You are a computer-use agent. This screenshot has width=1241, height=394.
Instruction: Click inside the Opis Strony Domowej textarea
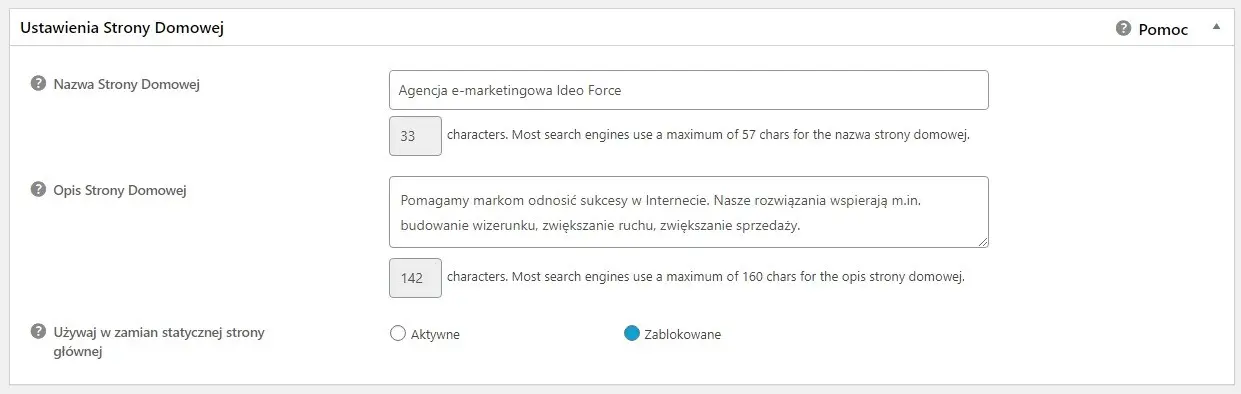pyautogui.click(x=688, y=212)
